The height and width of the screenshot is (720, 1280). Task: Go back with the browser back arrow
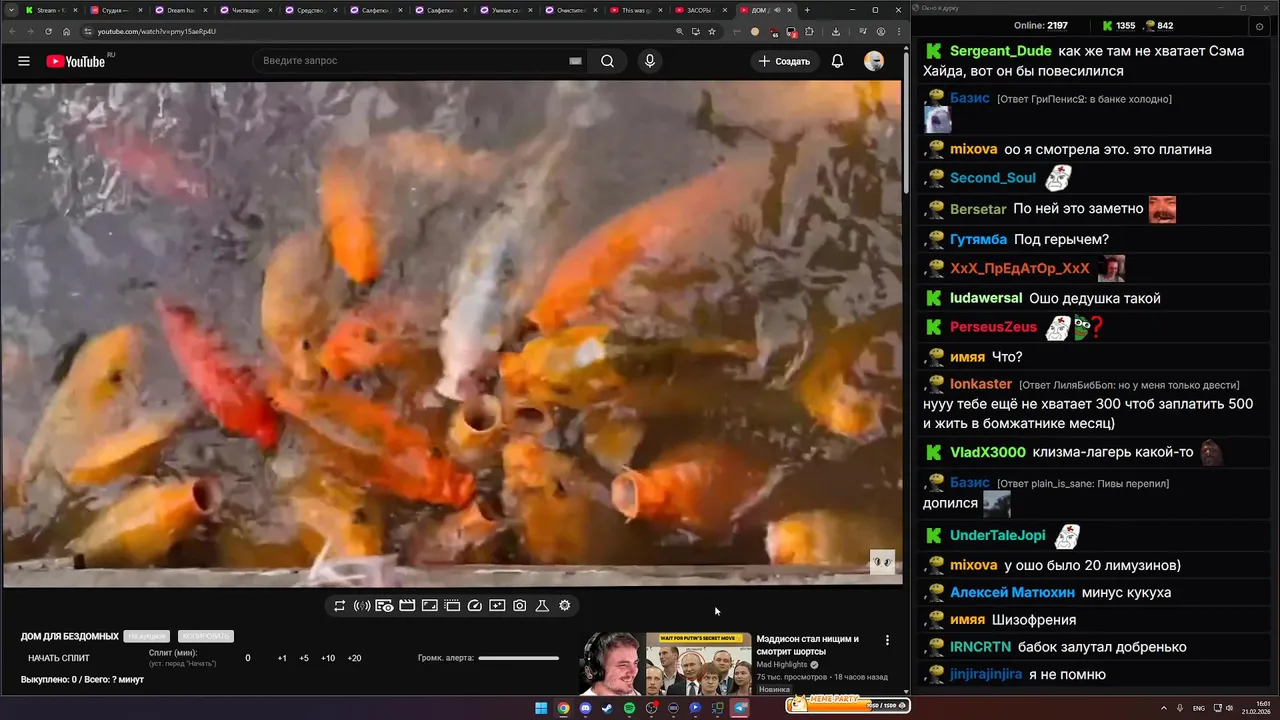click(13, 31)
